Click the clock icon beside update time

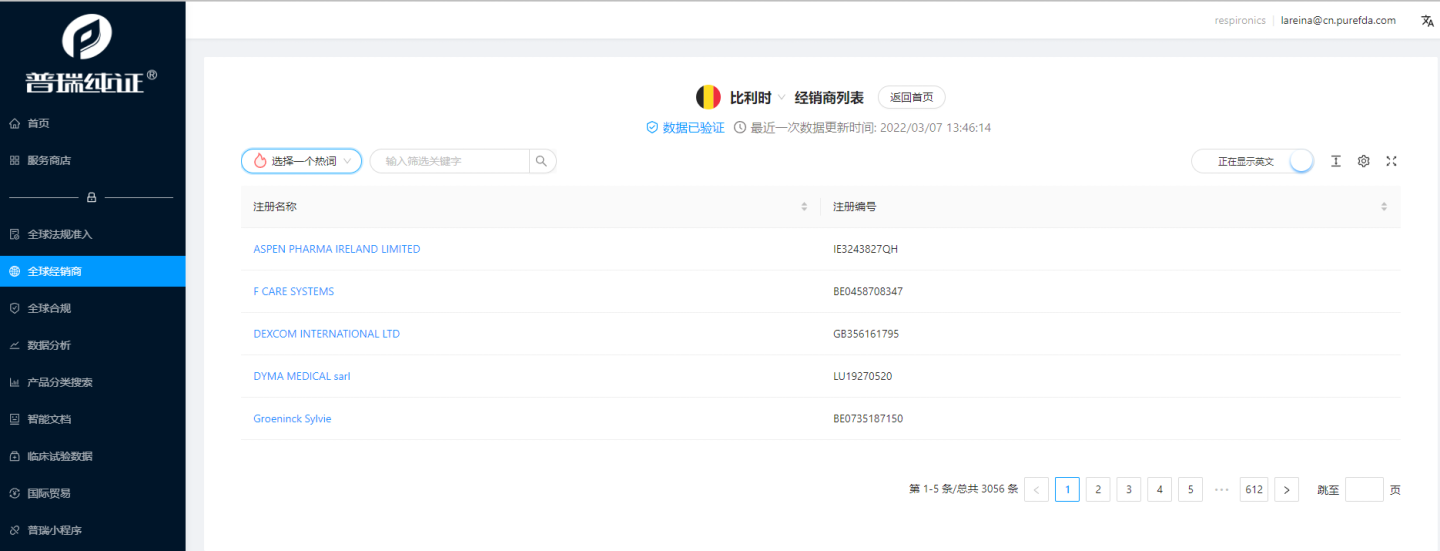pyautogui.click(x=740, y=128)
